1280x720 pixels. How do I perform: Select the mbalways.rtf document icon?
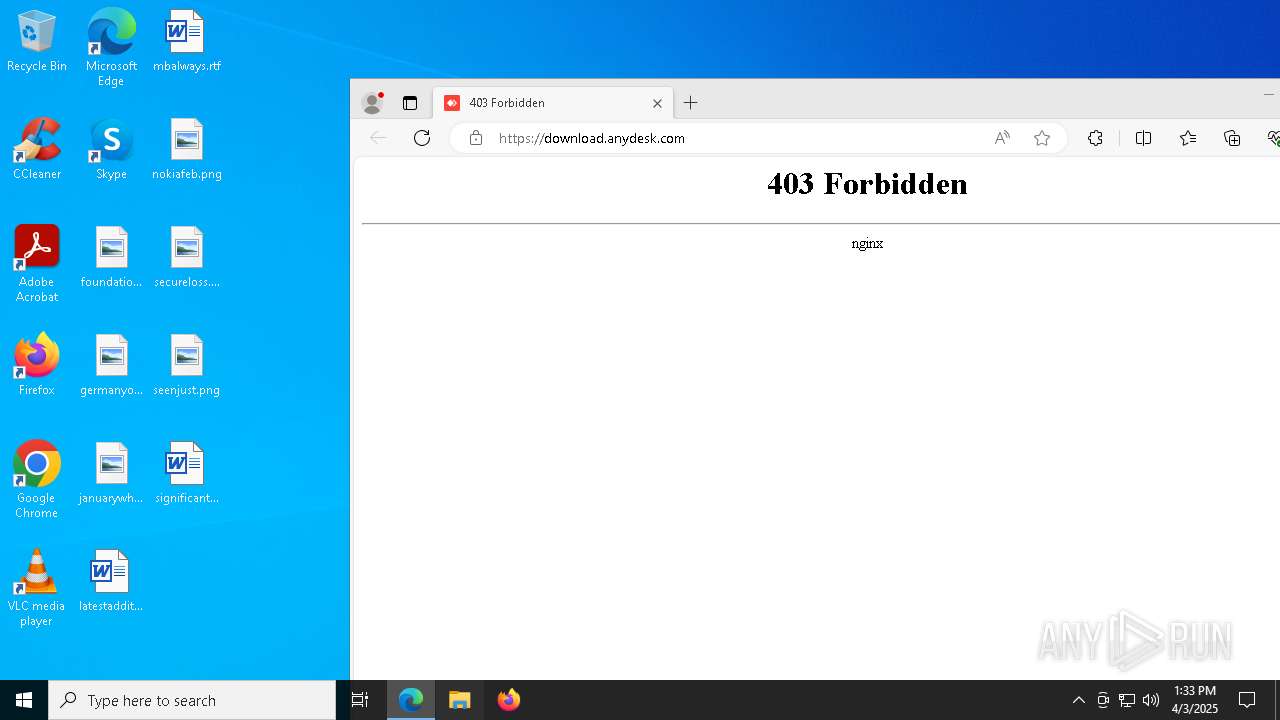[186, 41]
